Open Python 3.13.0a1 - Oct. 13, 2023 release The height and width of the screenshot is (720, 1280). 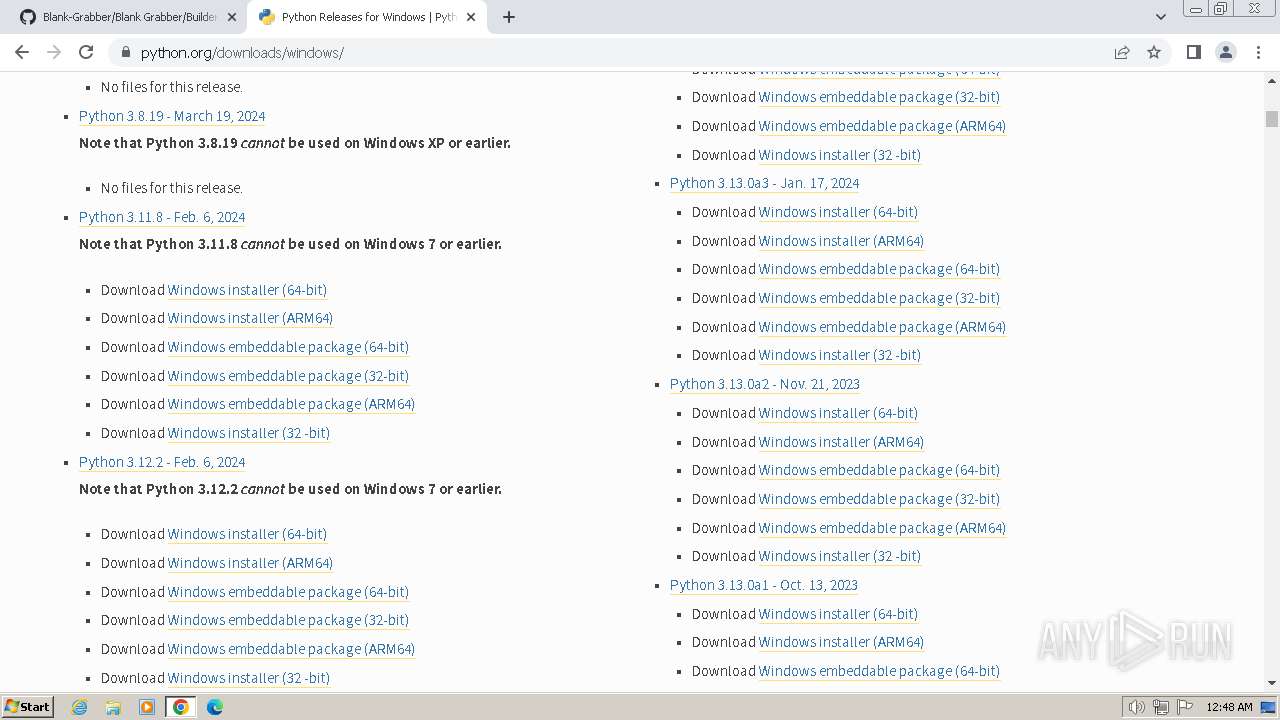[x=764, y=585]
